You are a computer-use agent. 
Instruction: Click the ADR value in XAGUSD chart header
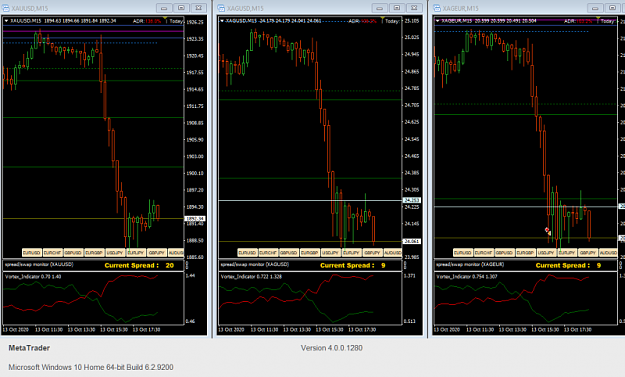click(x=369, y=21)
